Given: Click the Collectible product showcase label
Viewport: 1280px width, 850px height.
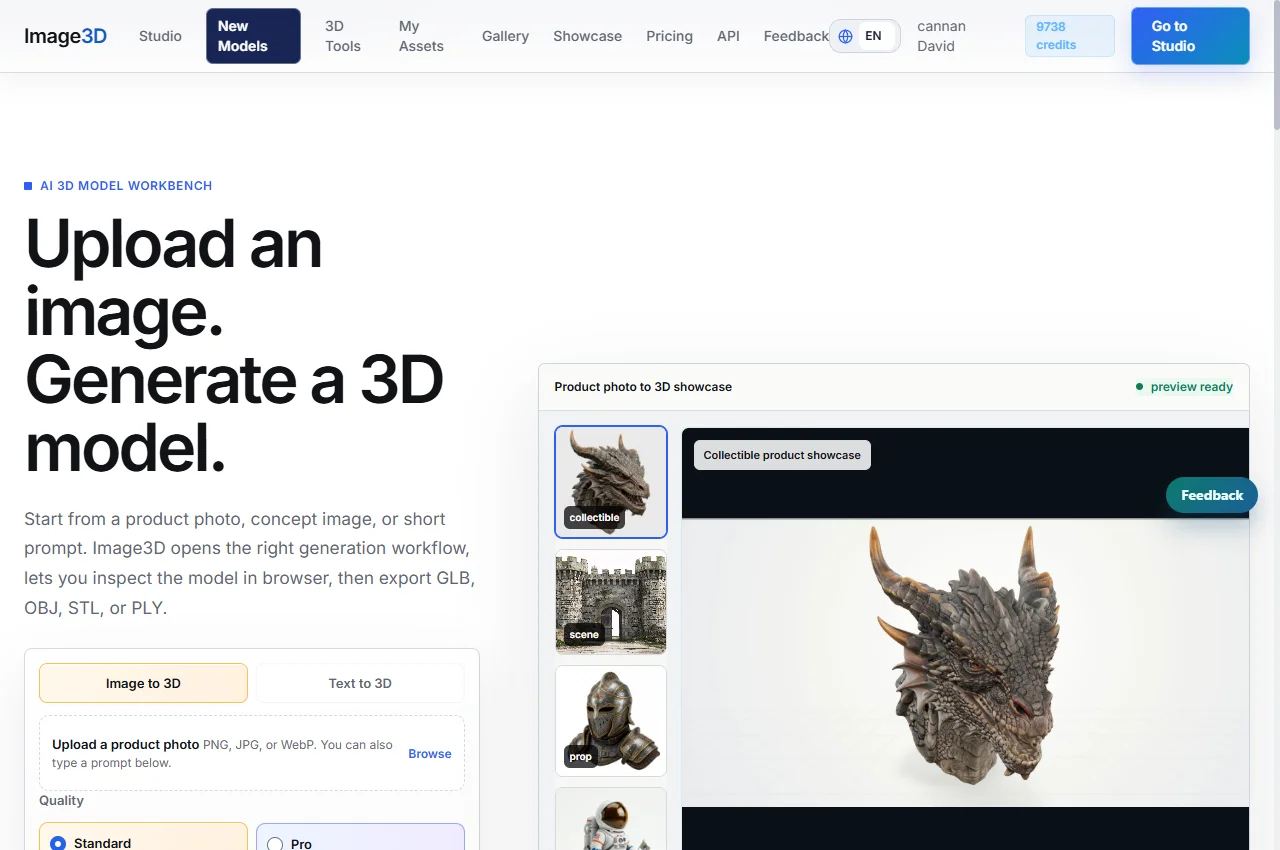Looking at the screenshot, I should coord(782,455).
